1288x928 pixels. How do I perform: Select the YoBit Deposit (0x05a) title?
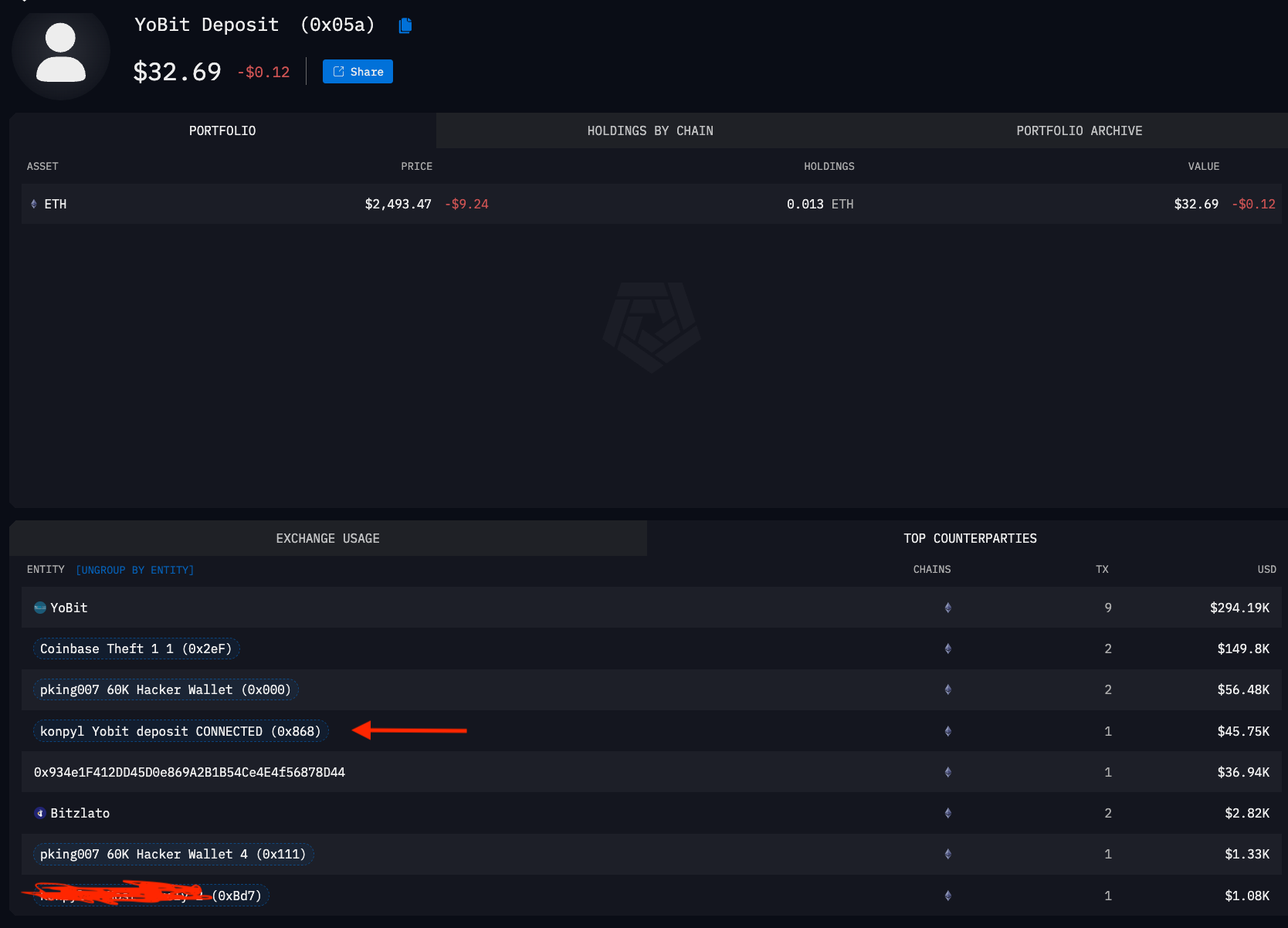[255, 25]
